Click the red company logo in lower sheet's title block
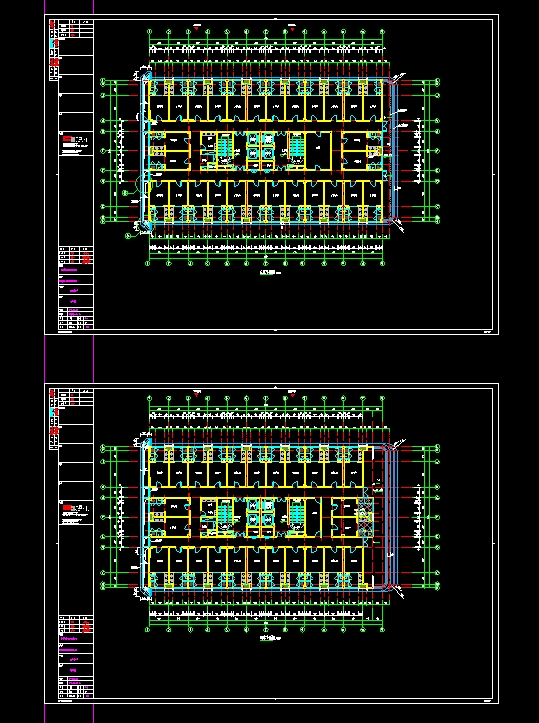The width and height of the screenshot is (539, 723). (68, 507)
